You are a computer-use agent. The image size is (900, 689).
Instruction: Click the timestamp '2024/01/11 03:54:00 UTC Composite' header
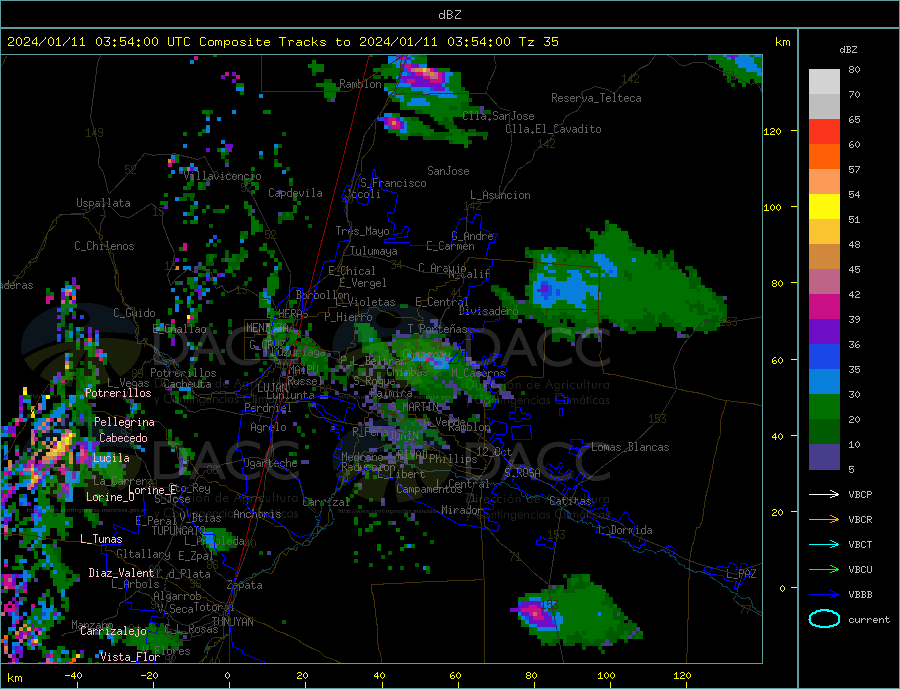point(138,42)
